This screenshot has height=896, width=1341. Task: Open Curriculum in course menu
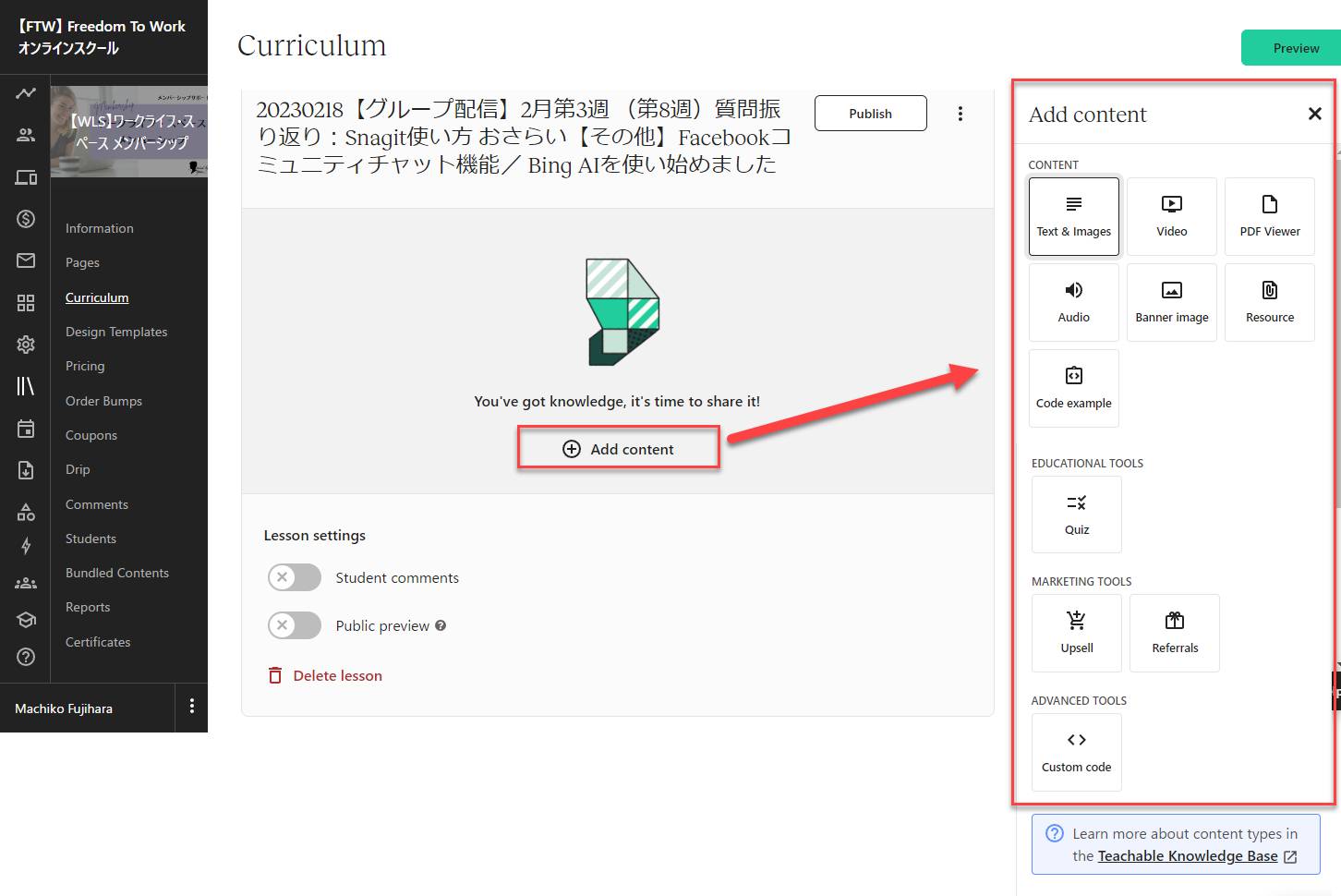[97, 297]
